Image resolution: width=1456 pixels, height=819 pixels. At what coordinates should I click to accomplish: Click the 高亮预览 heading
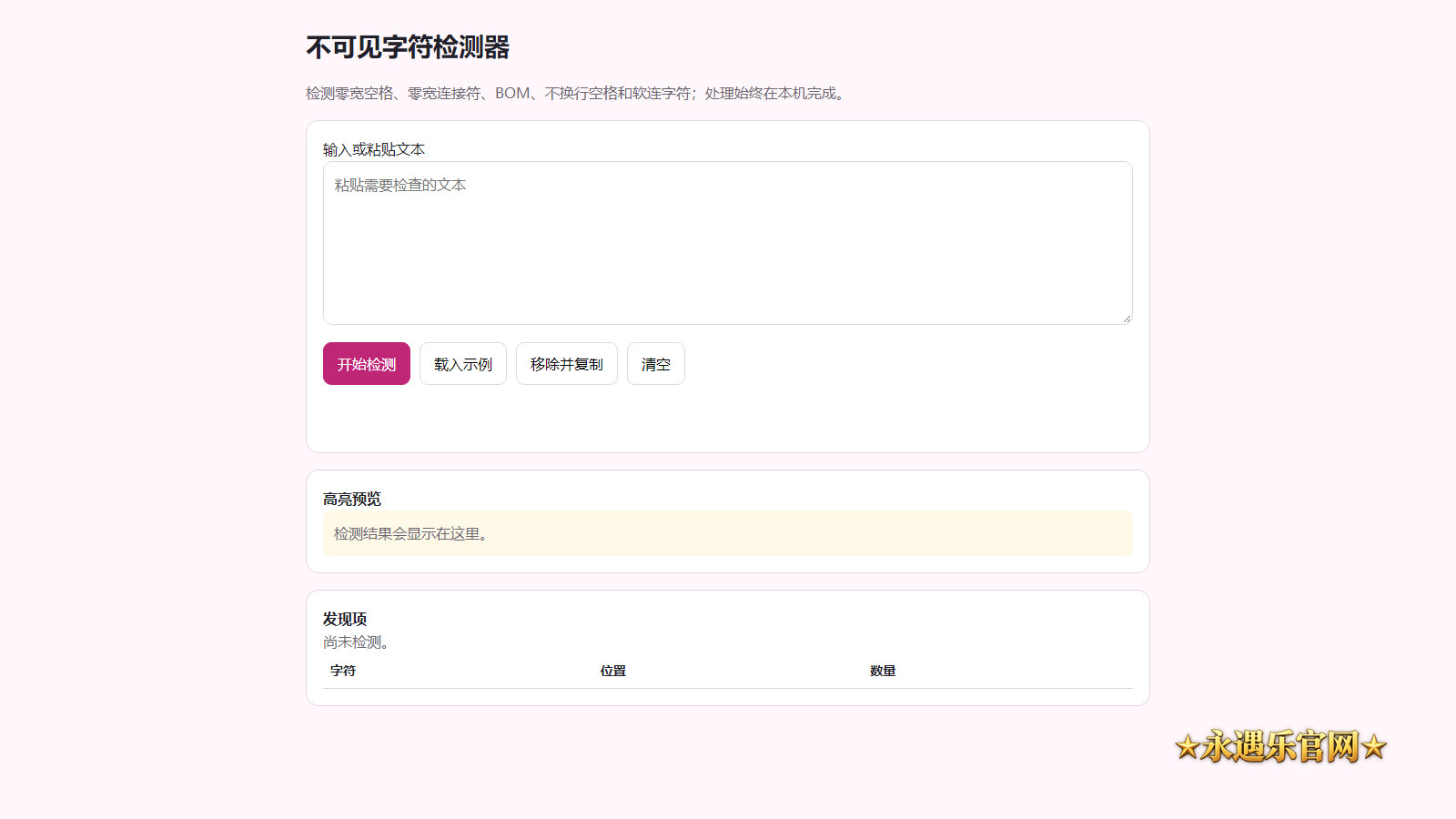(352, 499)
